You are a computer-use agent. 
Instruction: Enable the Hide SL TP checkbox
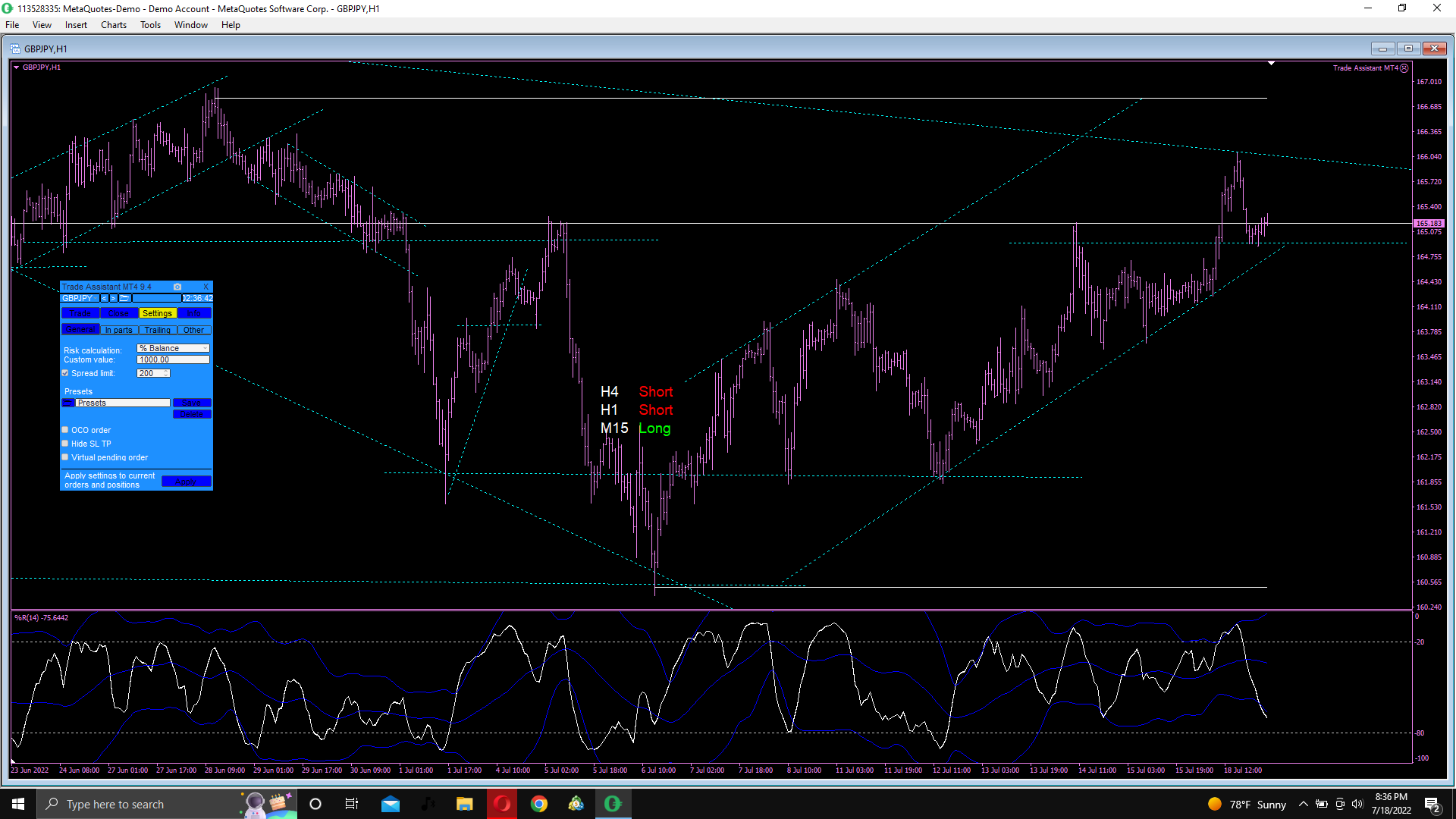(65, 444)
